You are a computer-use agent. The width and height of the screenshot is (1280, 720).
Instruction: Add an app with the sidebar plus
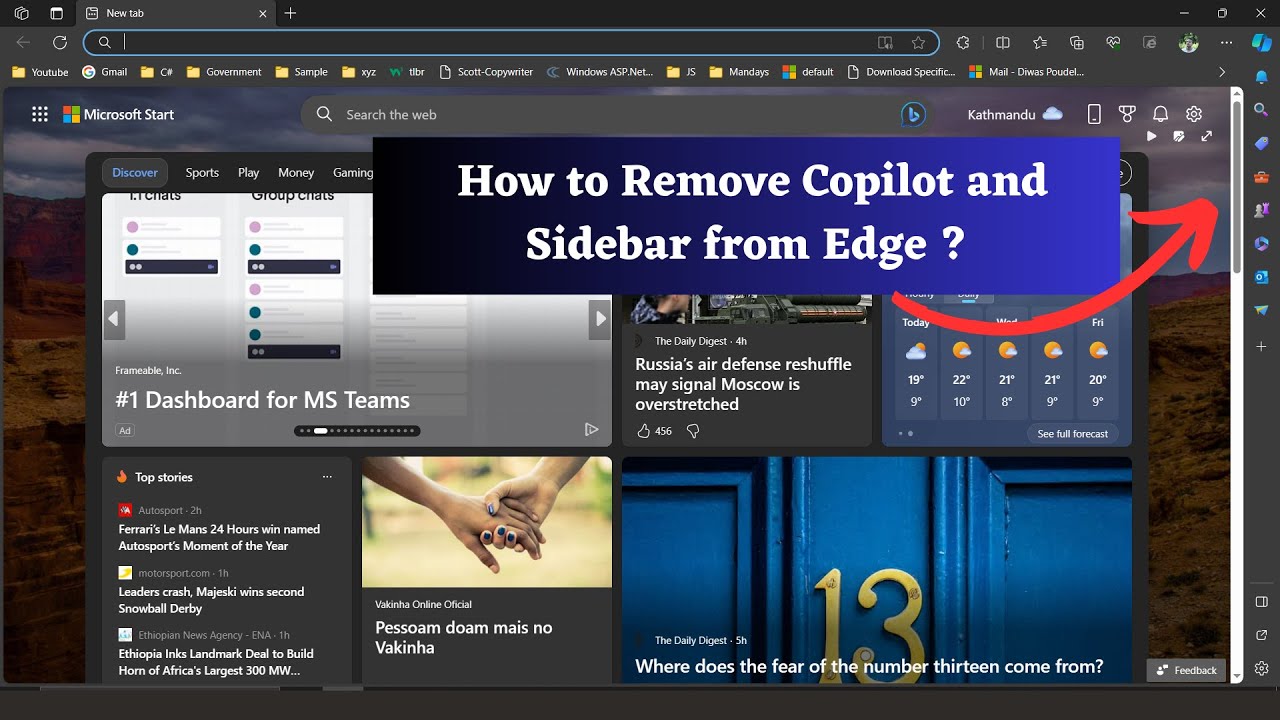[x=1261, y=346]
